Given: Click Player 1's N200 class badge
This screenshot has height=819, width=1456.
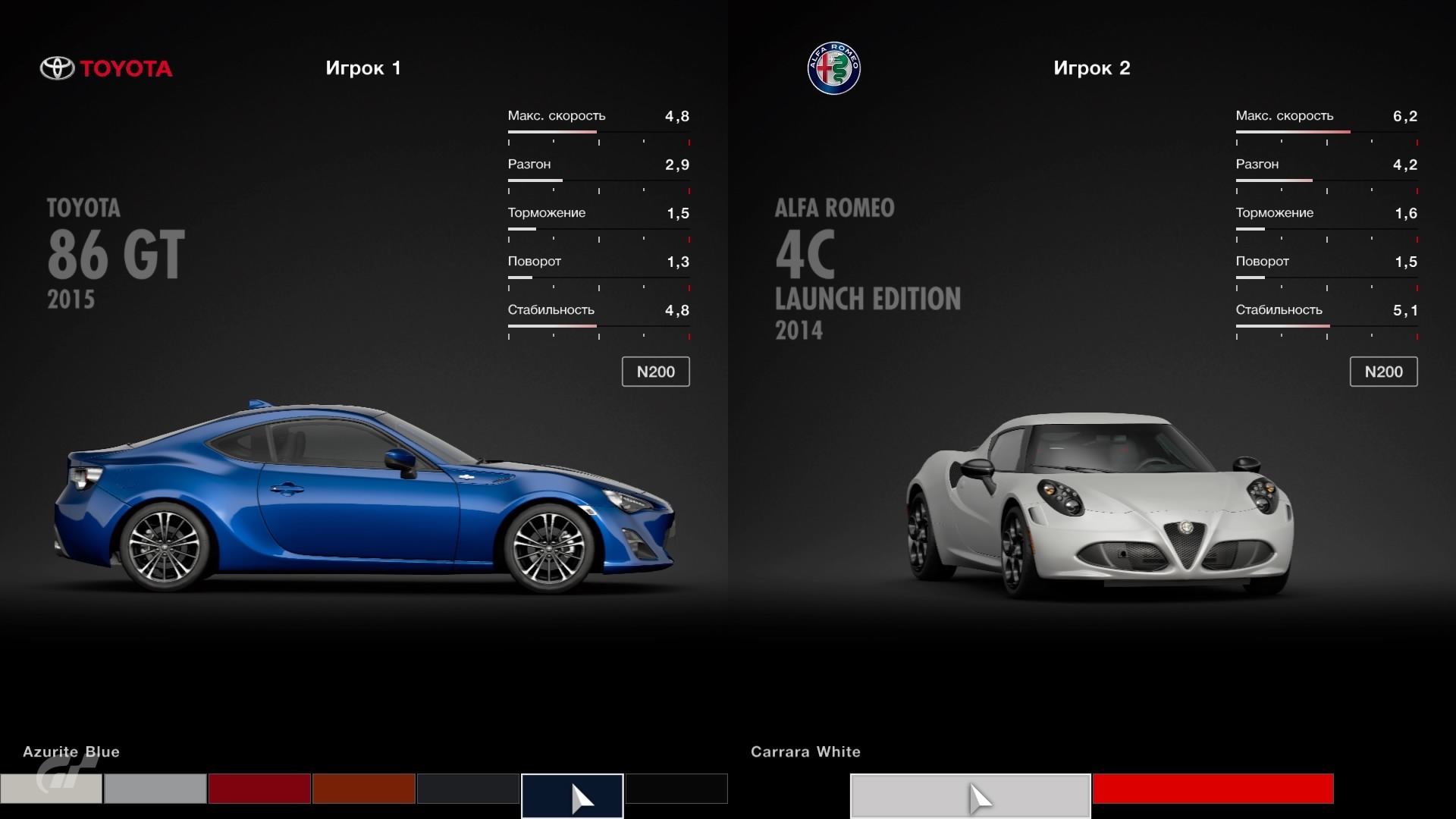Looking at the screenshot, I should pos(655,372).
